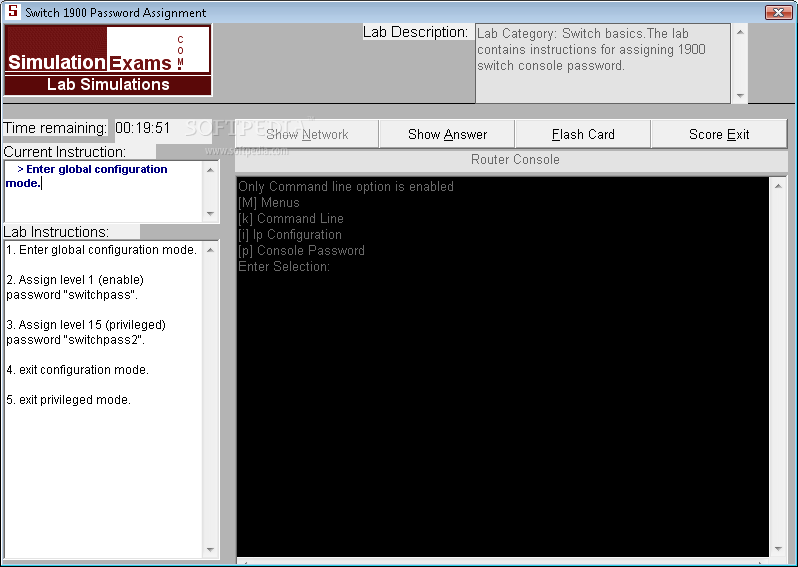Click instruction '1. Enter global configuration mode.'
The width and height of the screenshot is (798, 567).
101,250
